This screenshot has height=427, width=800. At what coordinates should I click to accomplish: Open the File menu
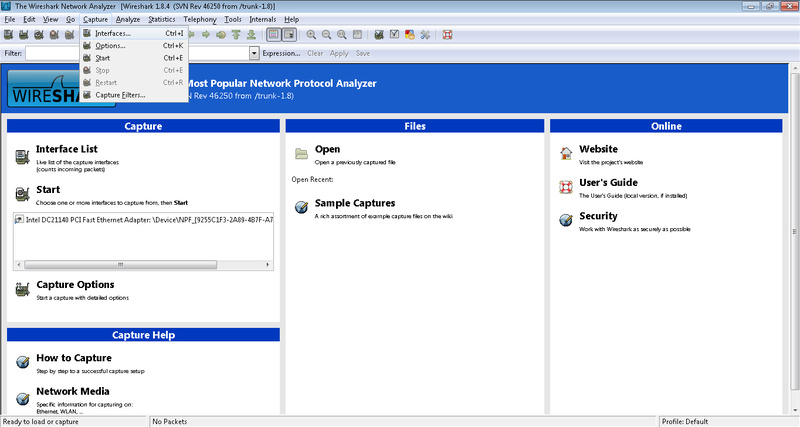(10, 19)
